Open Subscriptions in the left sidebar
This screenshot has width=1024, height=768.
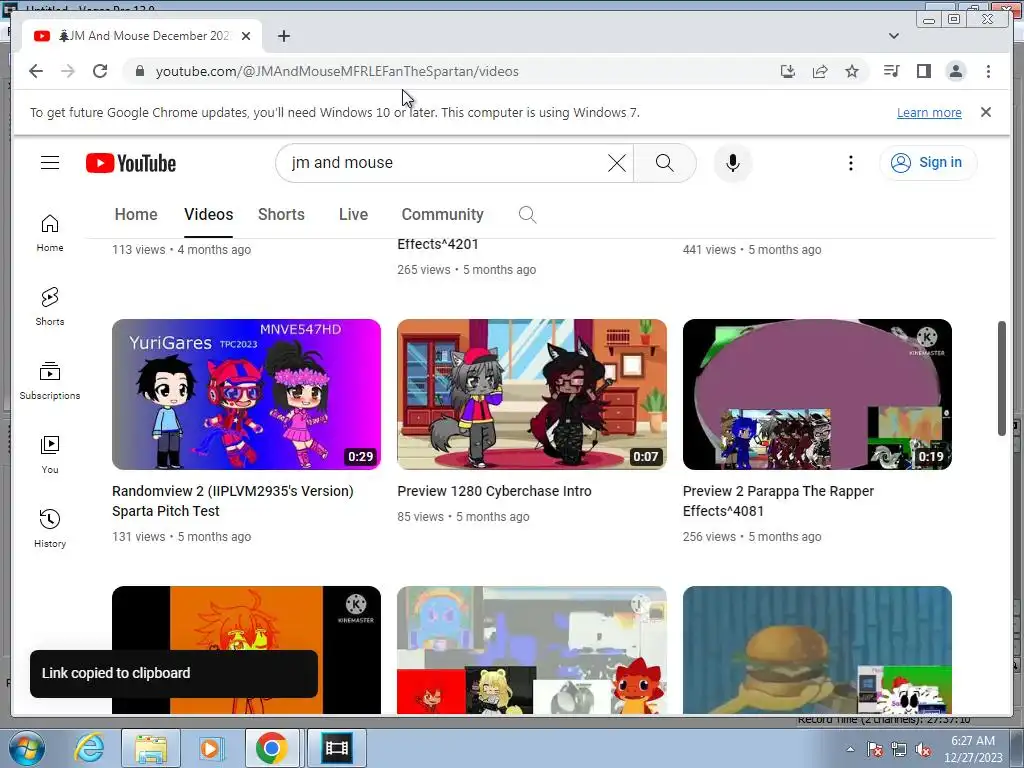click(50, 381)
